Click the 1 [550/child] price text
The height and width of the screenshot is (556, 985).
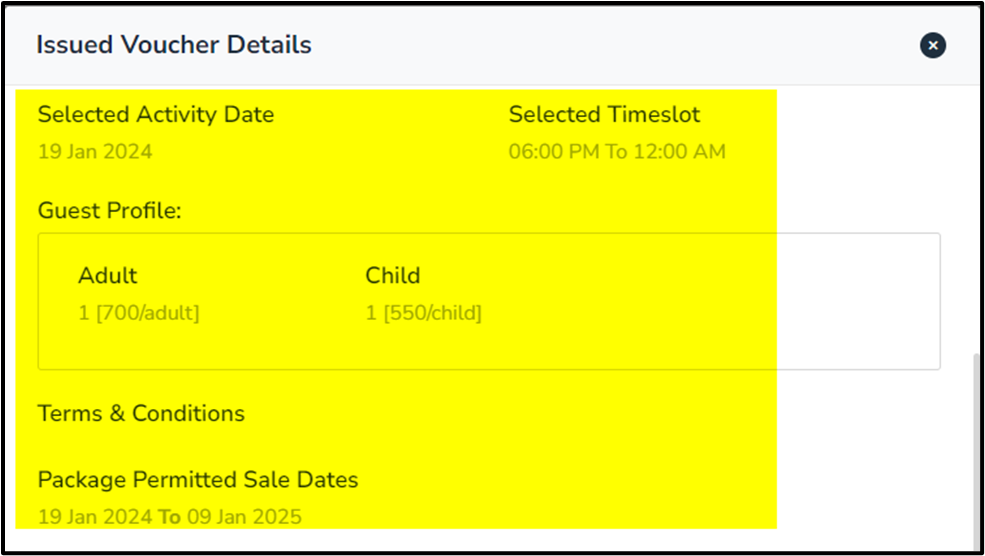pyautogui.click(x=423, y=314)
